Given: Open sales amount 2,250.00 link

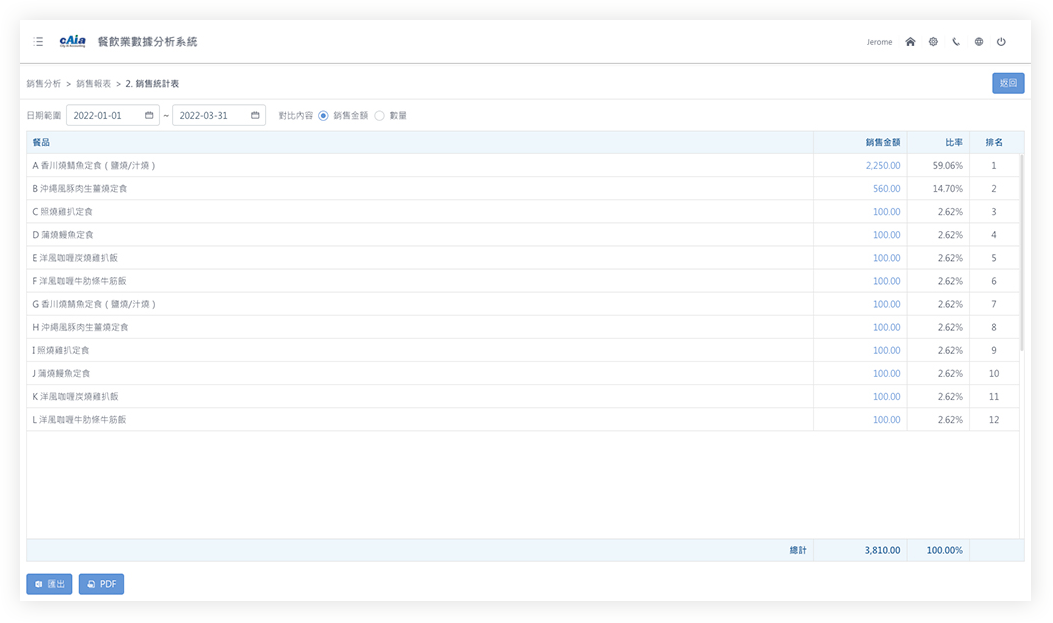Looking at the screenshot, I should (882, 165).
